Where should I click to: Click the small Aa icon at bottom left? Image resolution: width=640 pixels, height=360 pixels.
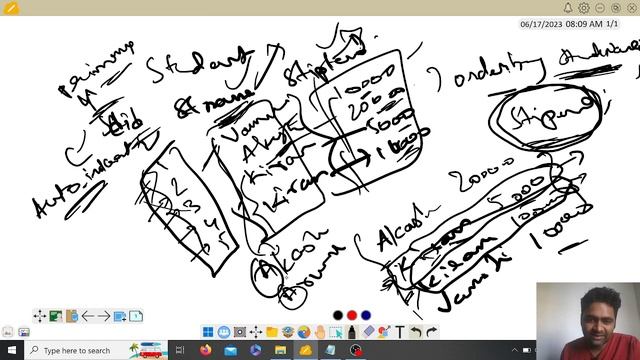tap(7, 332)
